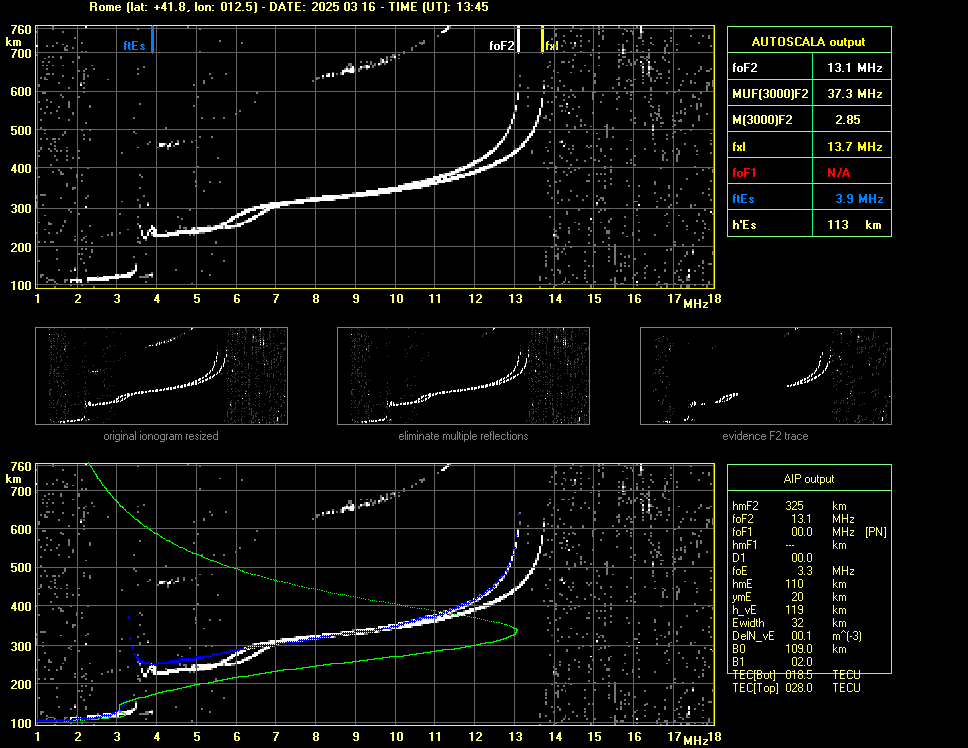The image size is (968, 748).
Task: Select the 'AIP output' panel header
Action: 809,479
